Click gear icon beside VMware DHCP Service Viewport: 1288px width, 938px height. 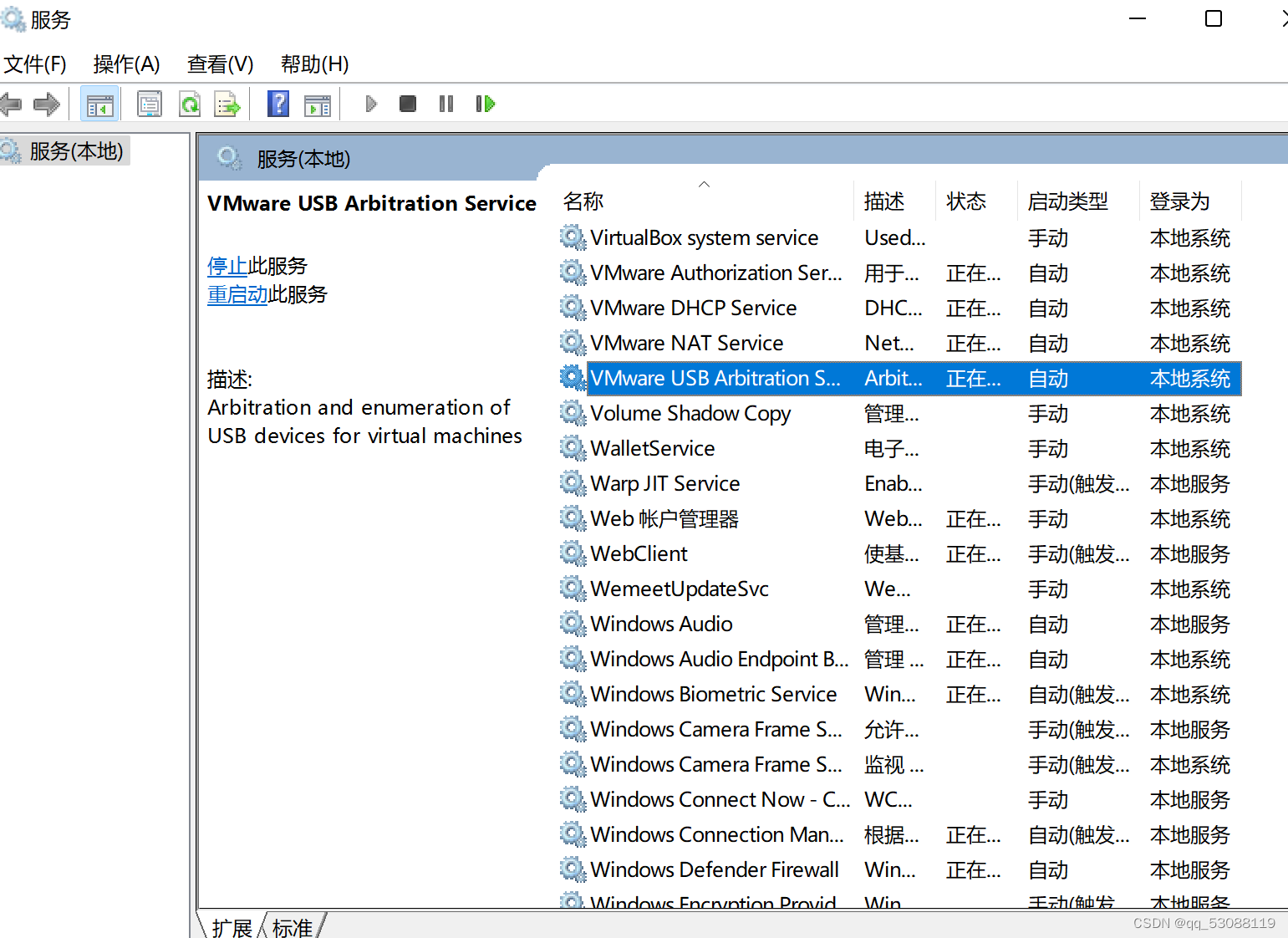[573, 308]
